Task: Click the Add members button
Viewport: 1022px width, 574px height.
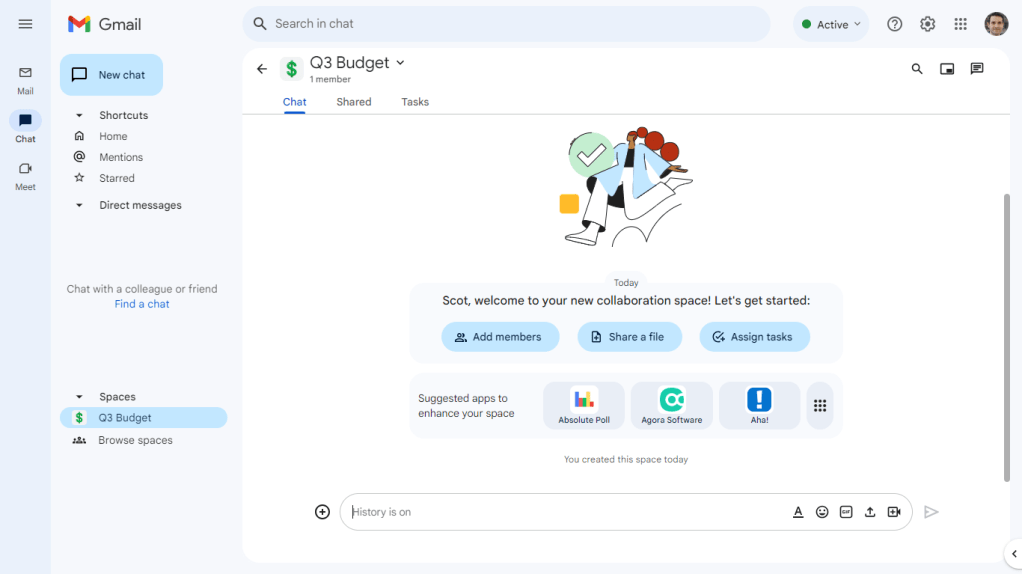Action: [x=501, y=337]
